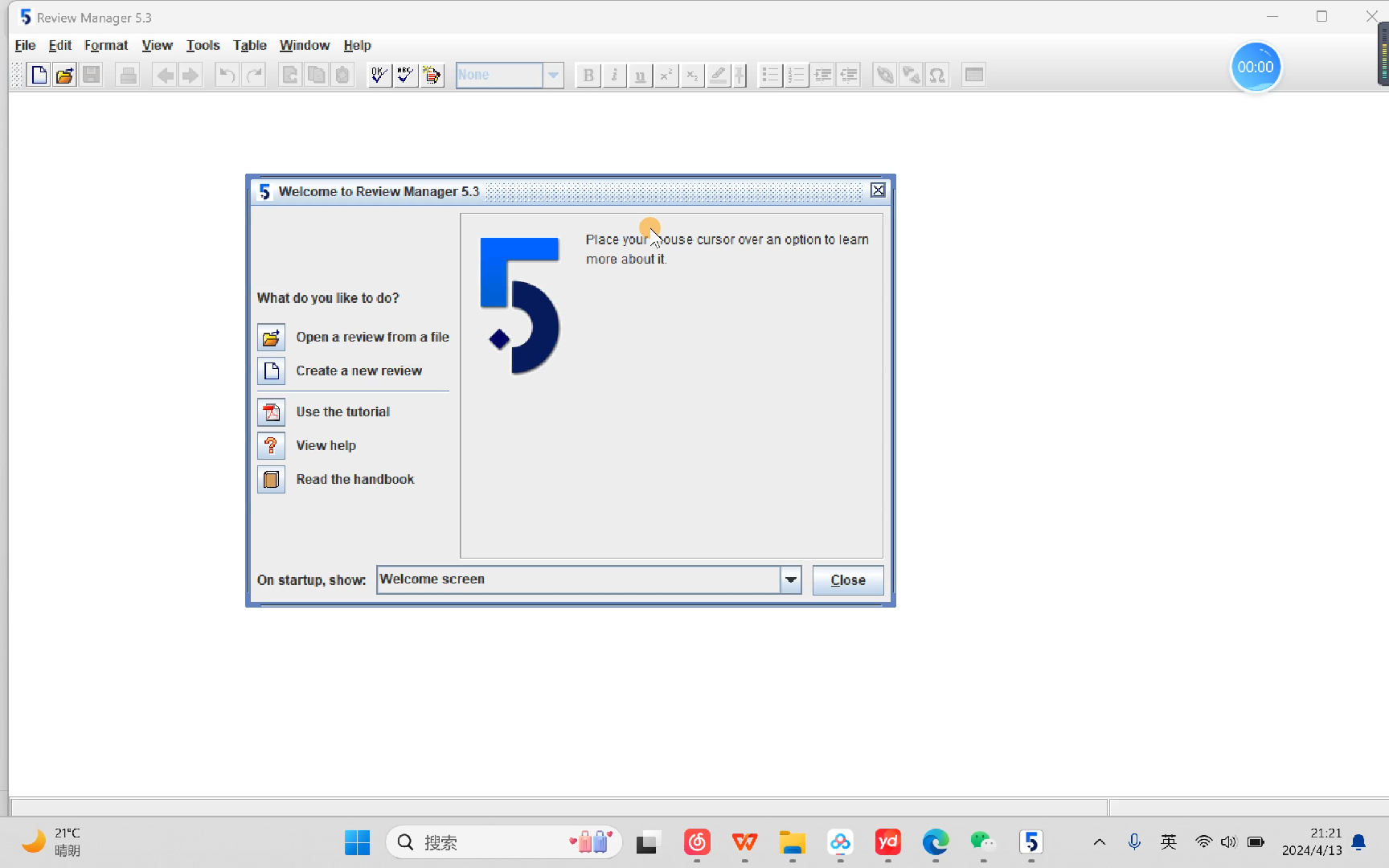Screen dimensions: 1389x868
Task: Click the Print toolbar icon
Action: tap(128, 75)
